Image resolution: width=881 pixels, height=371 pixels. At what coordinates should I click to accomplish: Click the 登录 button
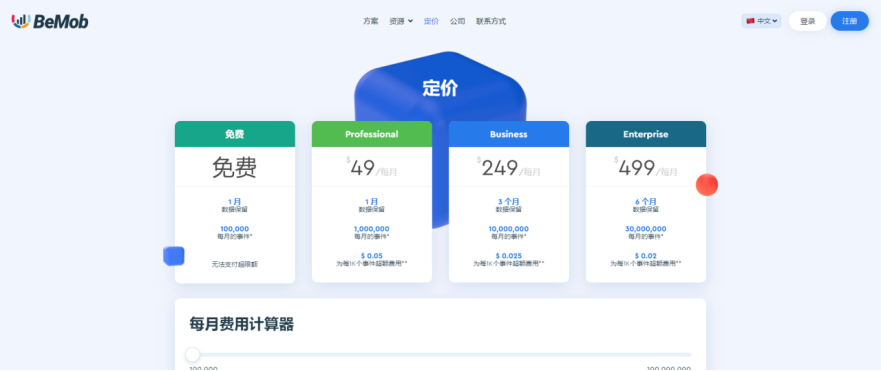coord(807,21)
